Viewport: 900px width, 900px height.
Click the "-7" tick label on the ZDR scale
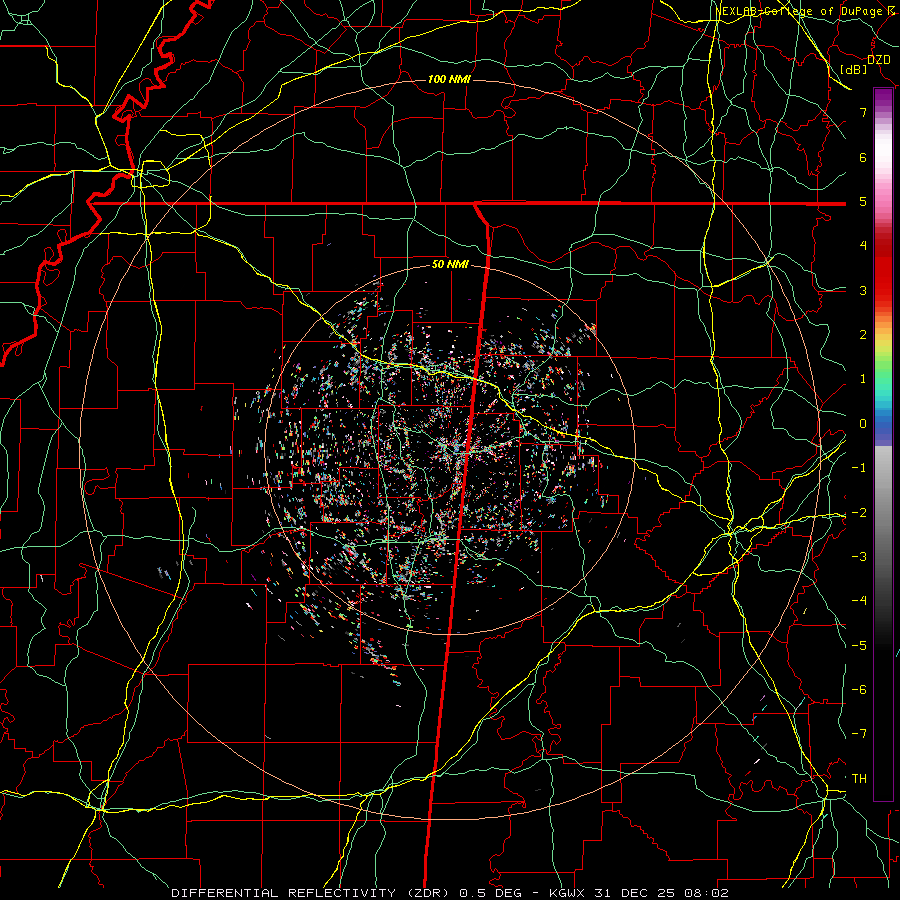coord(859,734)
